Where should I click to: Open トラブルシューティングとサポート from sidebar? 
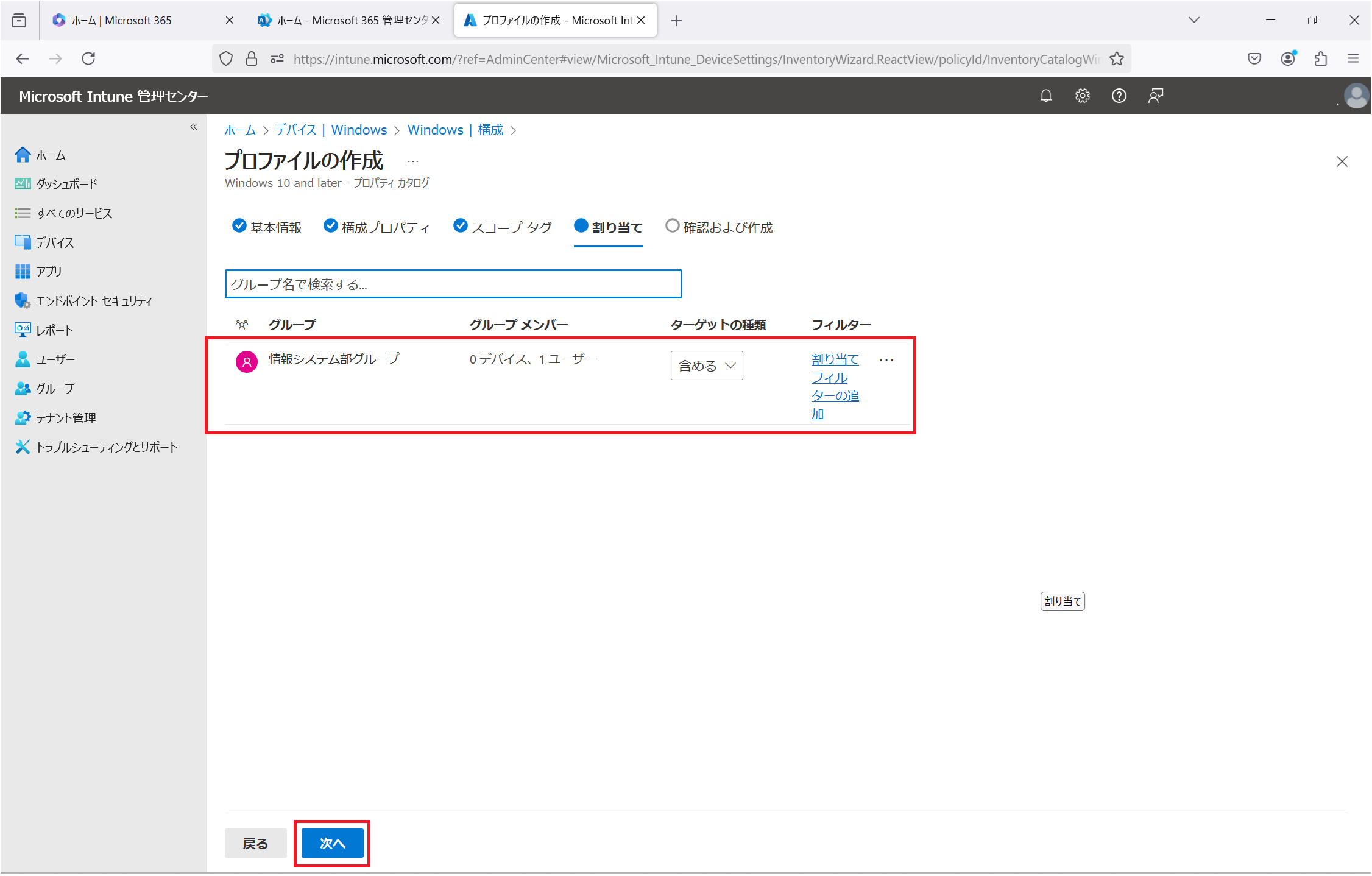(x=107, y=447)
